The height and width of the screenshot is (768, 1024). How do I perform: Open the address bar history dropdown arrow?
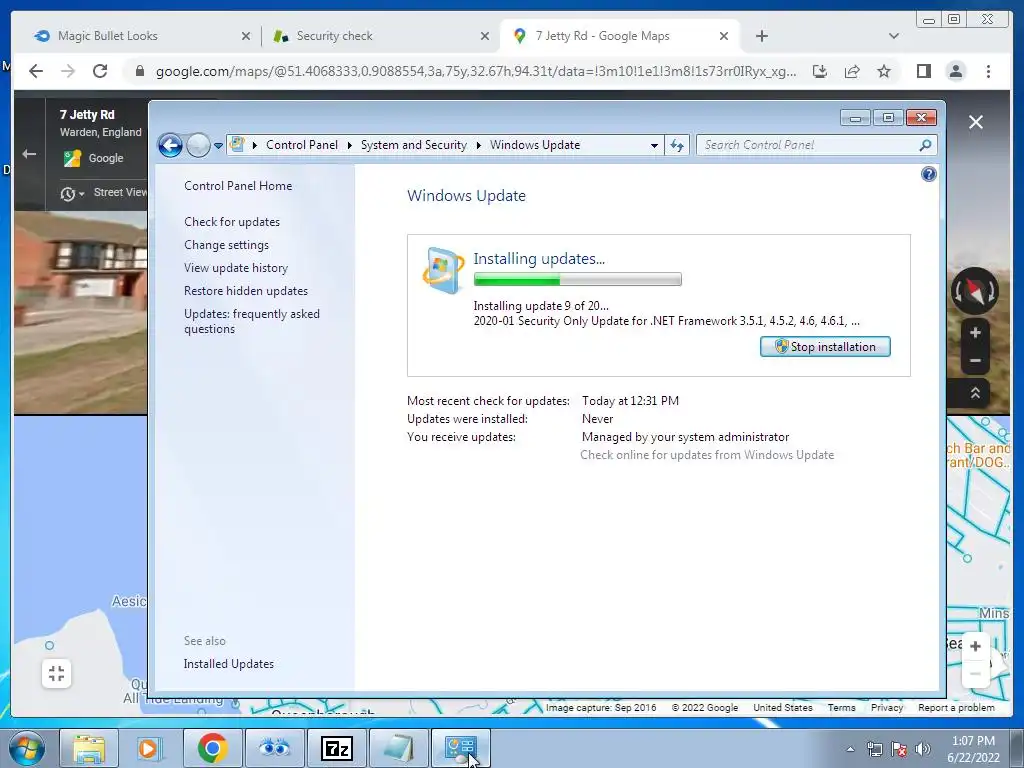click(x=654, y=146)
